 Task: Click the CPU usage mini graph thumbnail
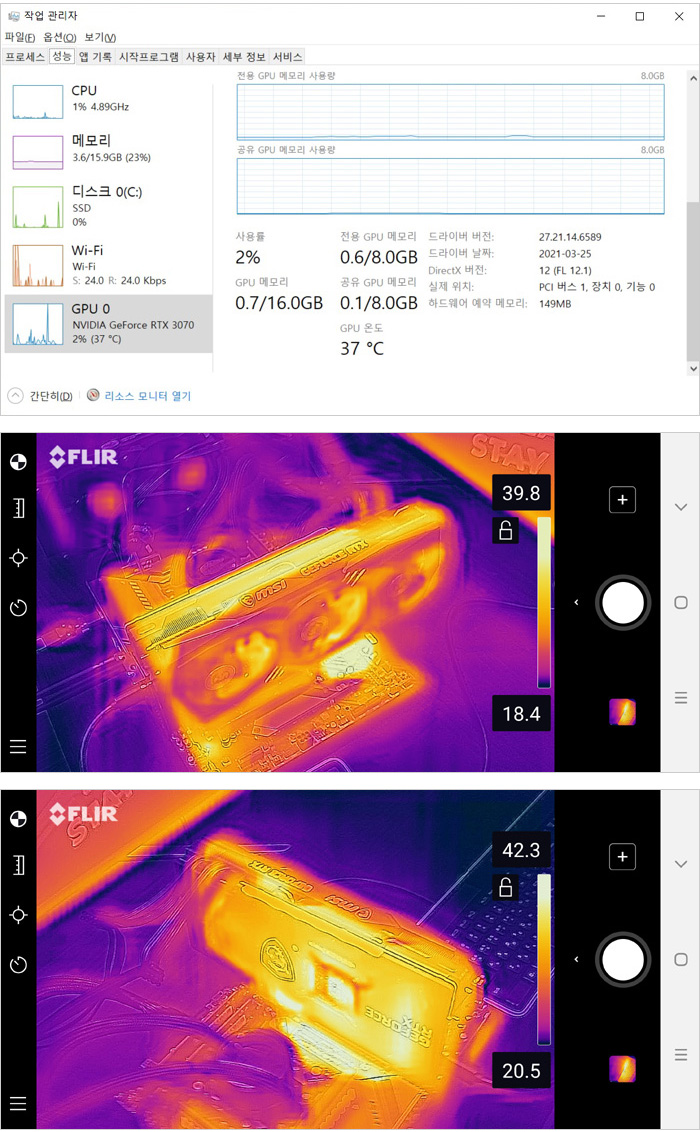(x=38, y=102)
